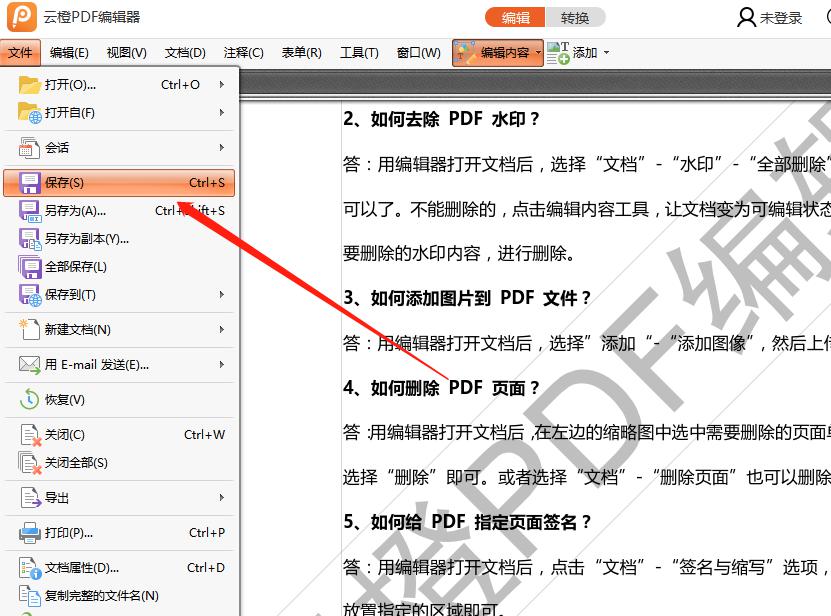Click the 打印(P) printer icon
The height and width of the screenshot is (616, 831).
(30, 533)
